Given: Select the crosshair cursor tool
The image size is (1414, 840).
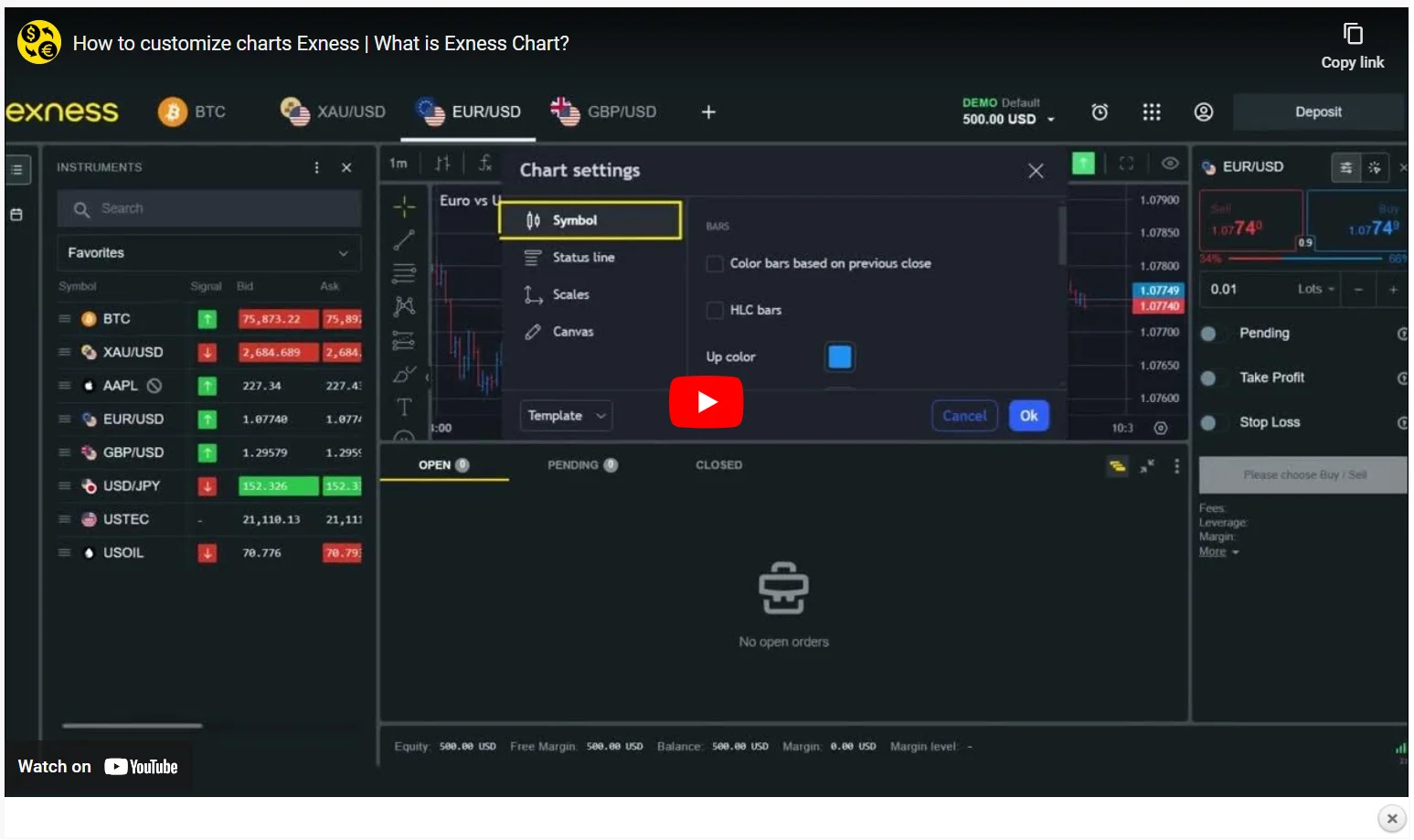Looking at the screenshot, I should [x=404, y=207].
